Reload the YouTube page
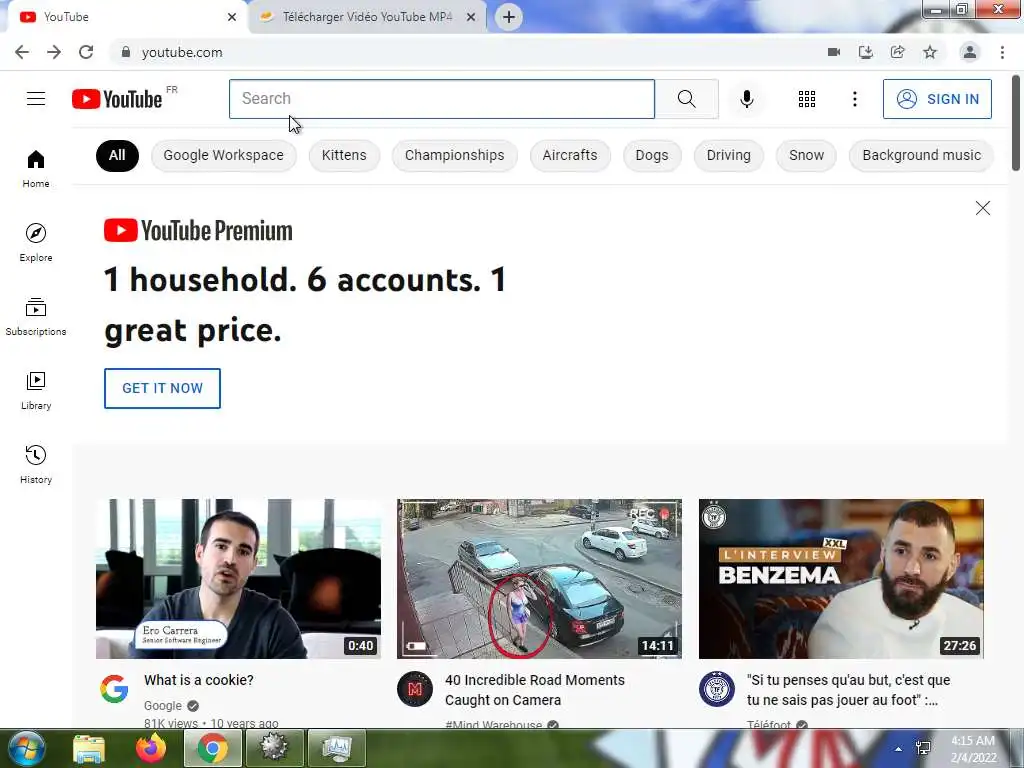1024x768 pixels. pos(86,52)
